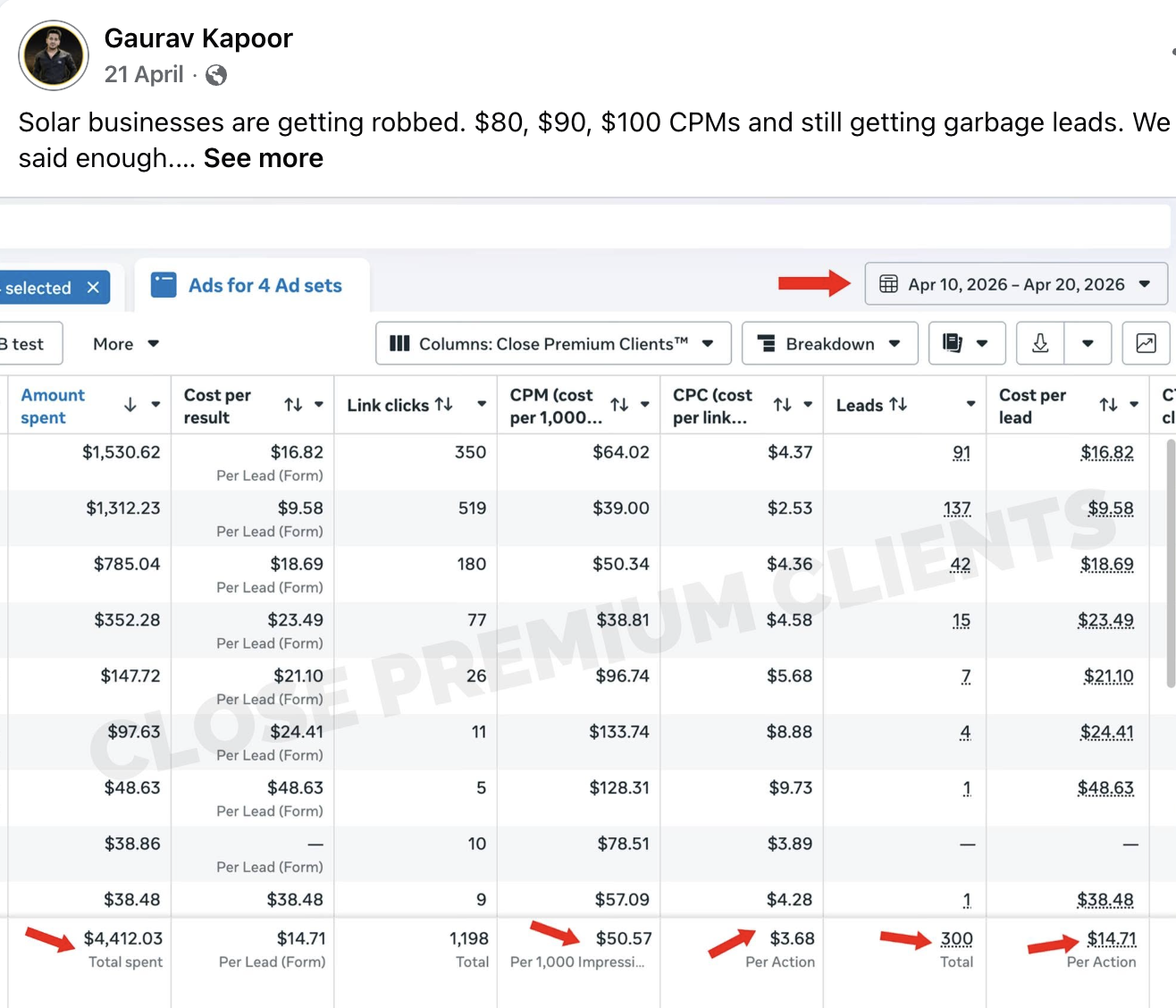The height and width of the screenshot is (1008, 1176).
Task: Open CPM column options caret
Action: (x=645, y=405)
